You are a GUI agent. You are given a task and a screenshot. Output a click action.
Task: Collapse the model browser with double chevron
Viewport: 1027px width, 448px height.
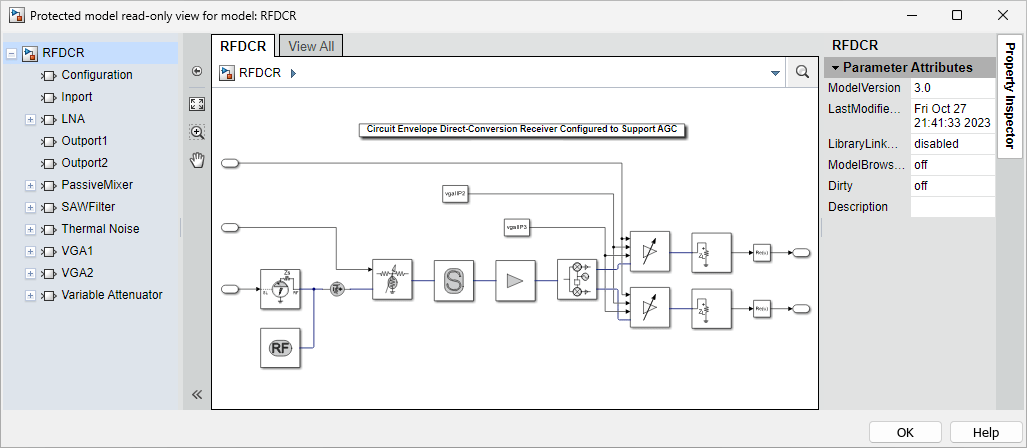196,394
